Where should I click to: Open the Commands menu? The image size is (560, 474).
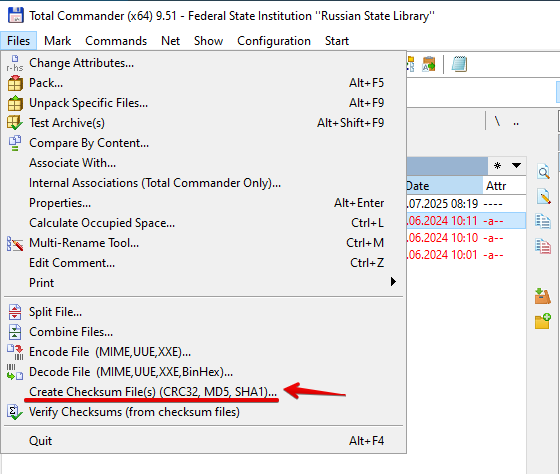[x=116, y=41]
